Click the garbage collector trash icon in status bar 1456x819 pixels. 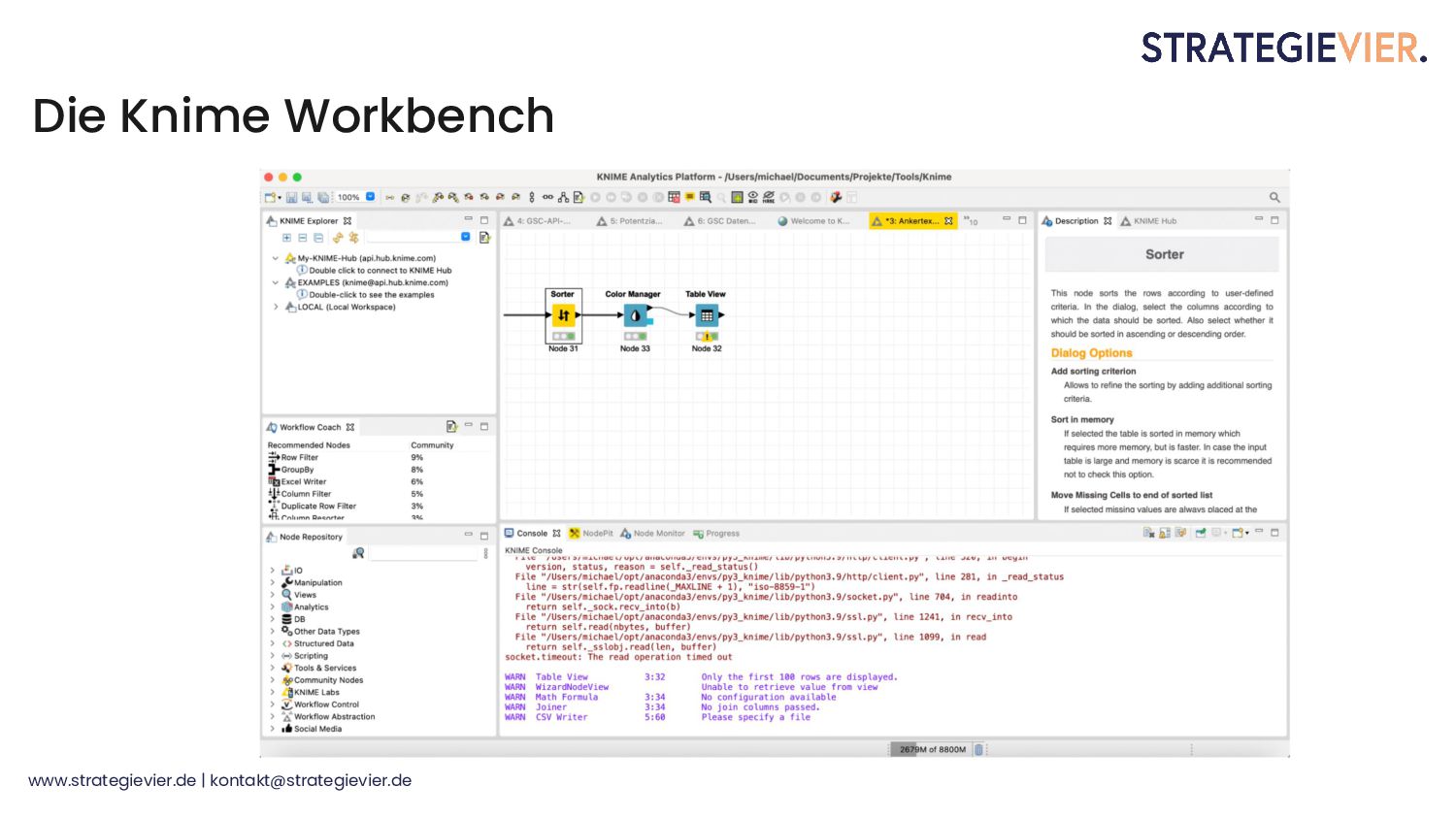click(978, 749)
